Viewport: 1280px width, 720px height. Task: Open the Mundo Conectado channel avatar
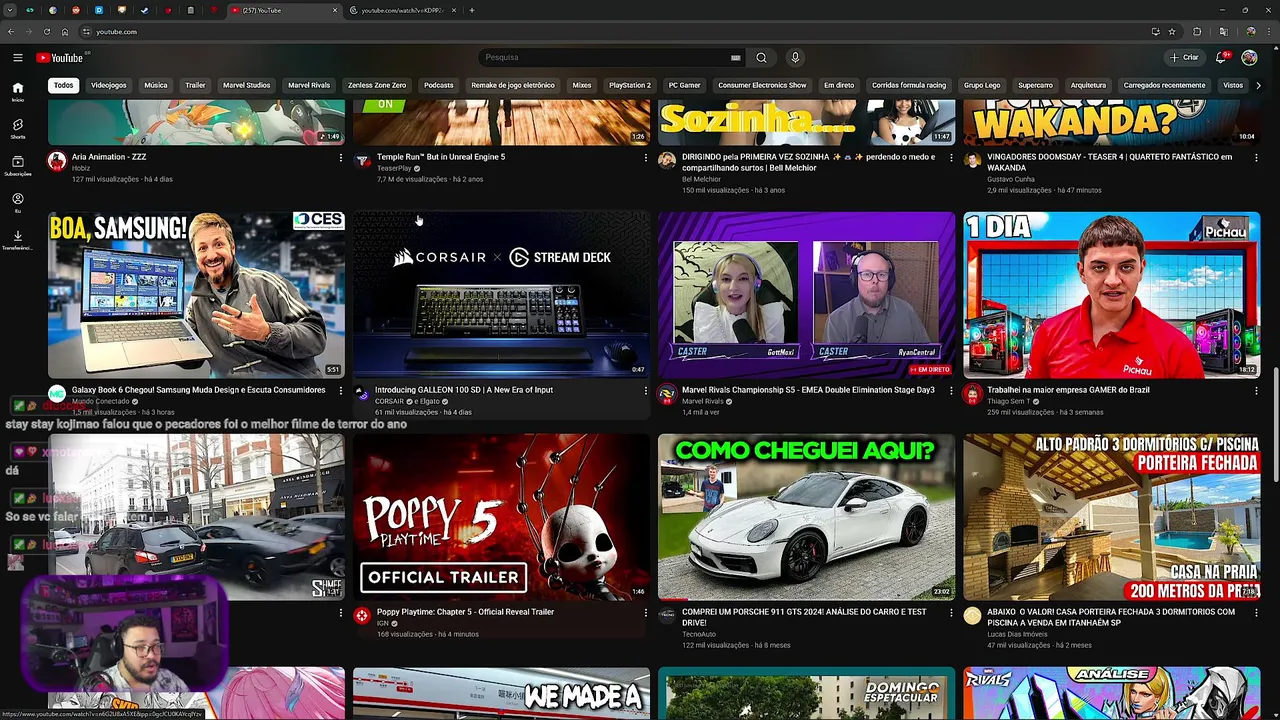pos(57,394)
